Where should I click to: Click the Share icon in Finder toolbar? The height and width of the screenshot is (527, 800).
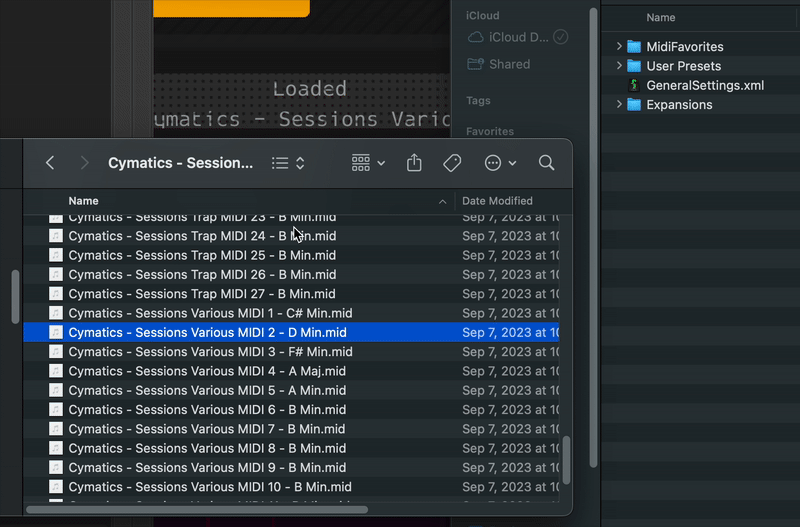tap(414, 163)
